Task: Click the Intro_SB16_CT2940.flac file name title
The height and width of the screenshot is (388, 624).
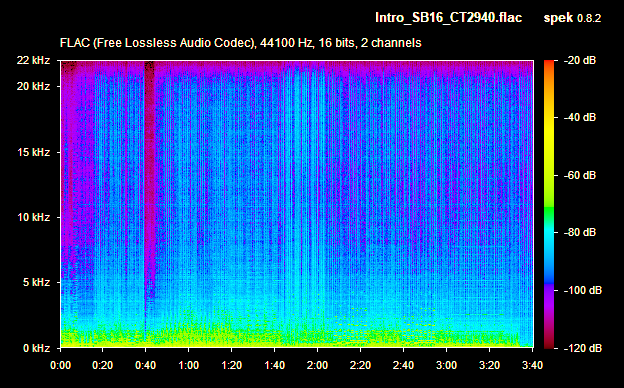Action: coord(448,18)
